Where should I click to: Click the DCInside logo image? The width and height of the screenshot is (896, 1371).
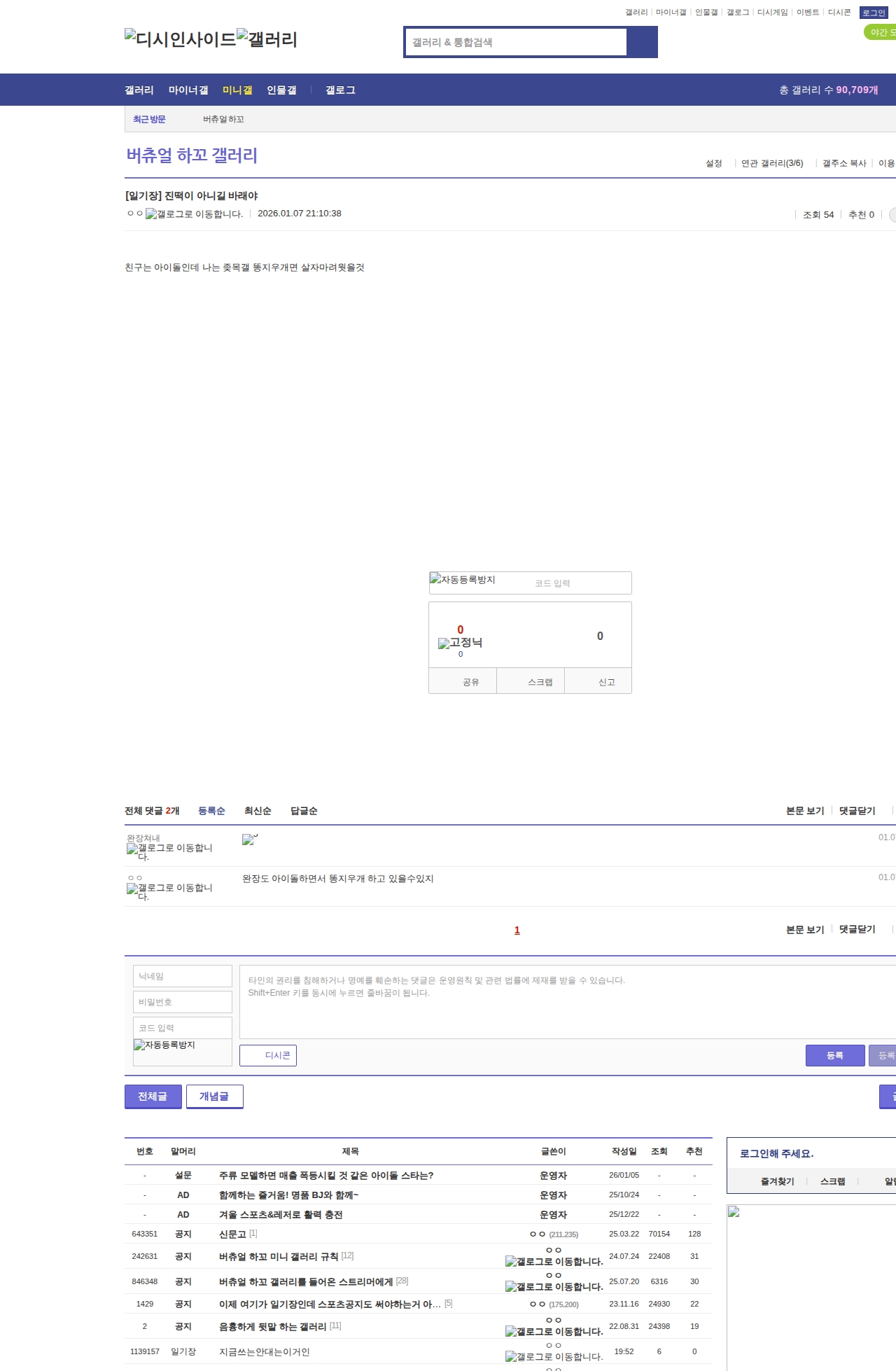click(180, 39)
